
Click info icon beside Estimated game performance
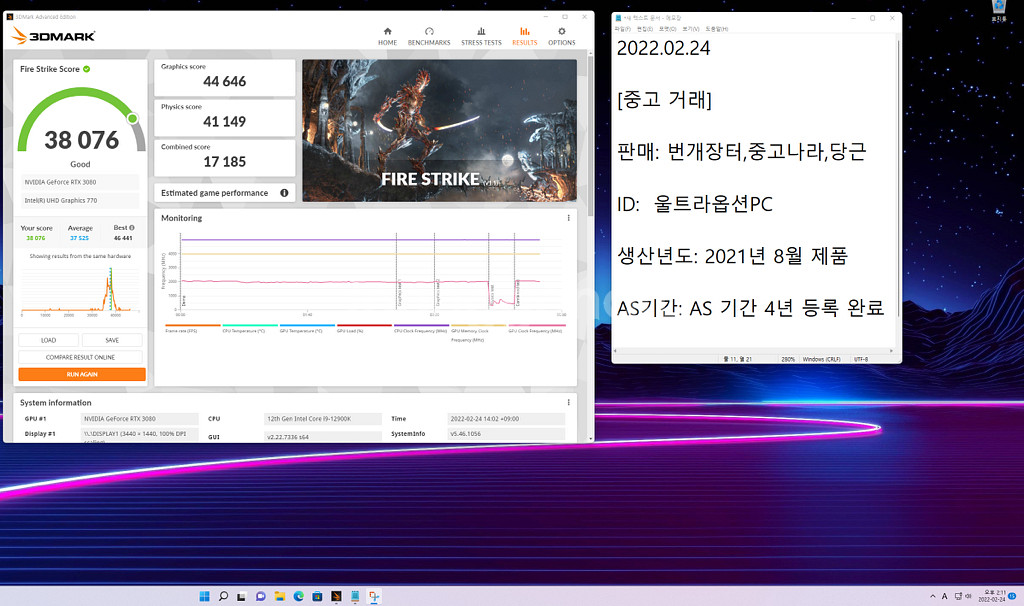tap(284, 193)
